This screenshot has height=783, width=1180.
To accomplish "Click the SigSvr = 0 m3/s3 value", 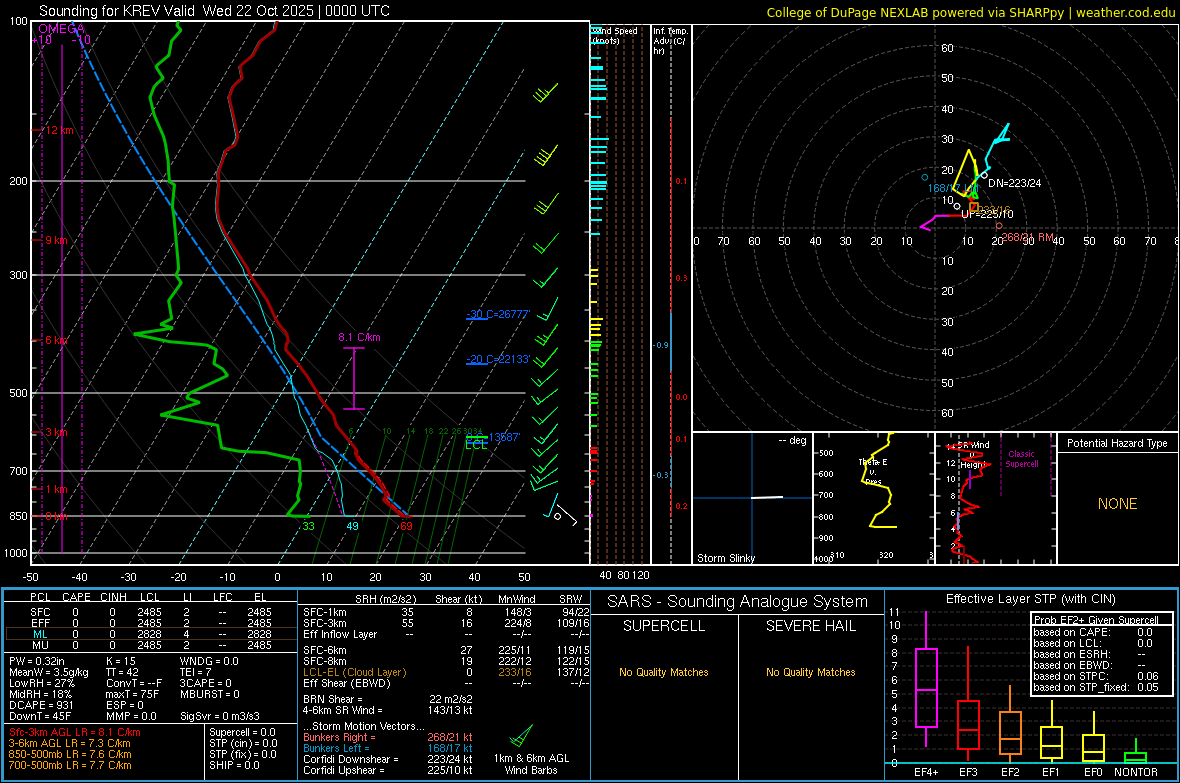I will click(220, 717).
